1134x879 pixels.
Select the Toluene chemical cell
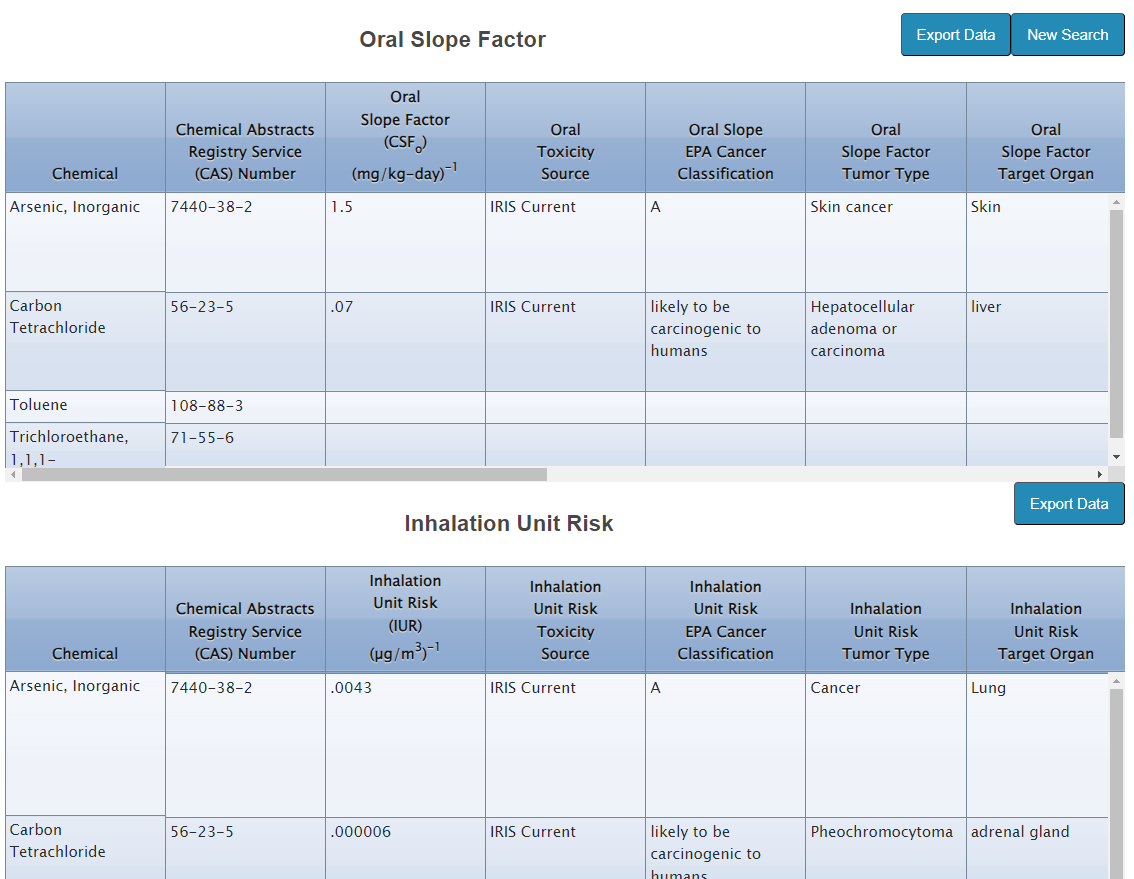(x=39, y=405)
